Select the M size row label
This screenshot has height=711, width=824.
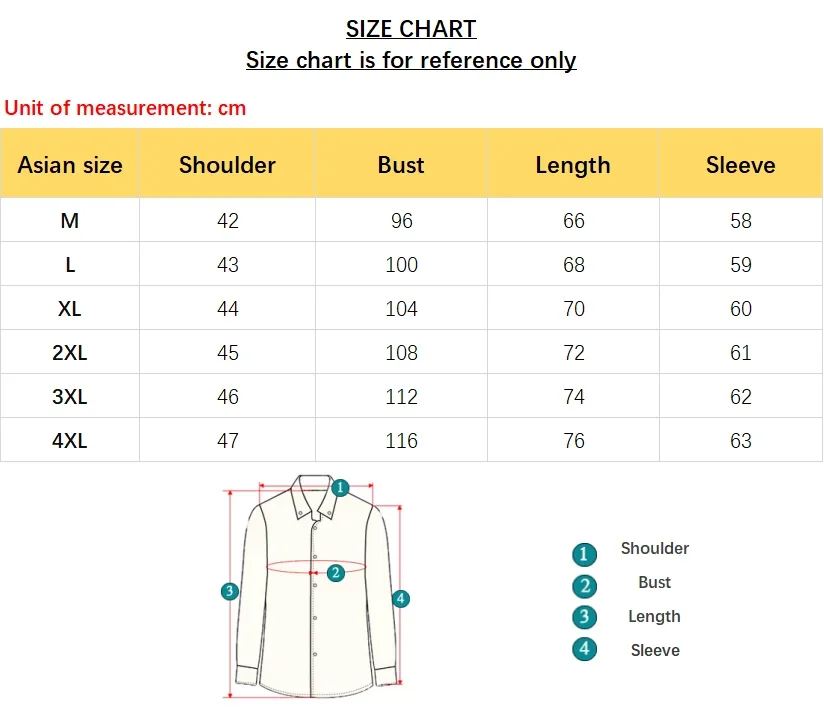[70, 221]
